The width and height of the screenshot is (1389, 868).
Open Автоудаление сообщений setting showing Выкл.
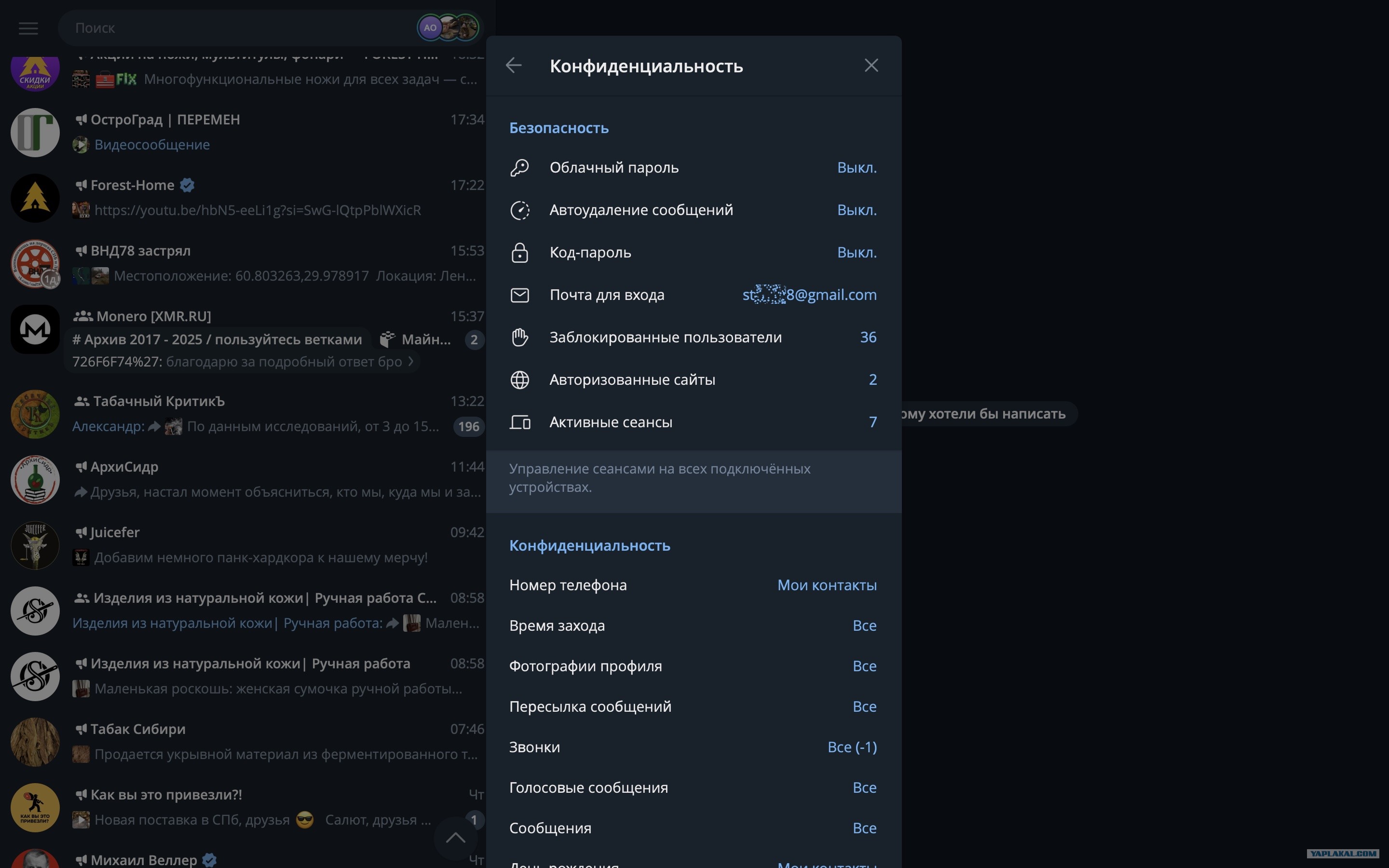pyautogui.click(x=694, y=210)
